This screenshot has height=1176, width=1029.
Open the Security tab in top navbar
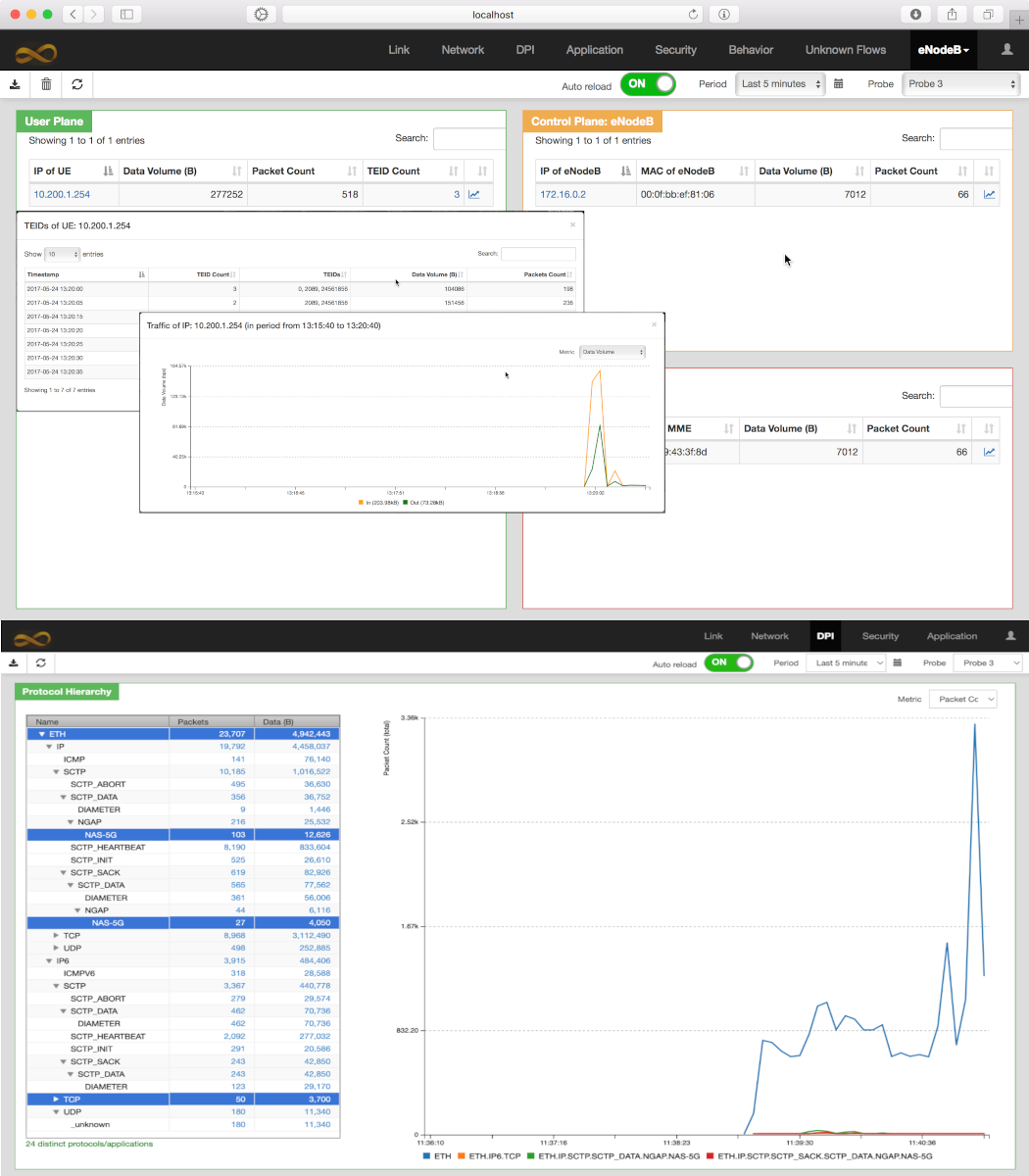[675, 50]
